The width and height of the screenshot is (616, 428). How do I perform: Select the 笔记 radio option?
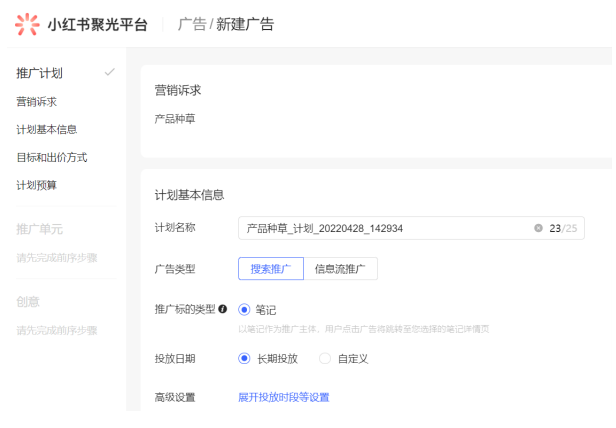[x=244, y=310]
